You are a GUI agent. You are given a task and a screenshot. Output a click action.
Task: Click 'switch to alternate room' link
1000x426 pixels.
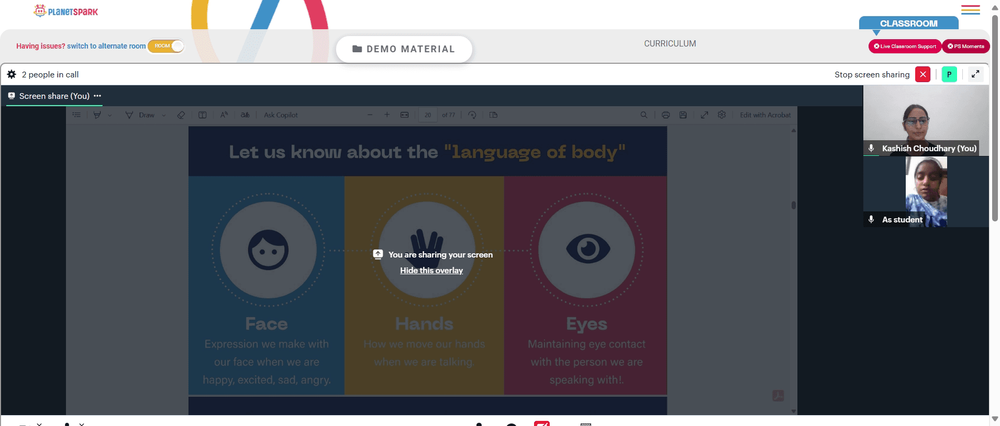click(x=107, y=46)
